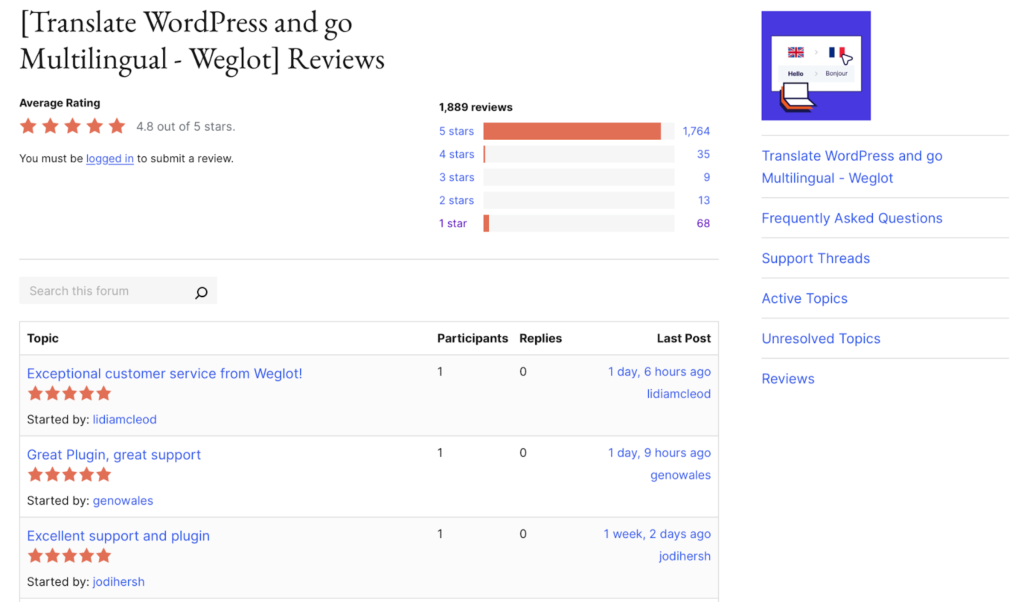Open the logged in link
The height and width of the screenshot is (602, 1024).
tap(110, 158)
